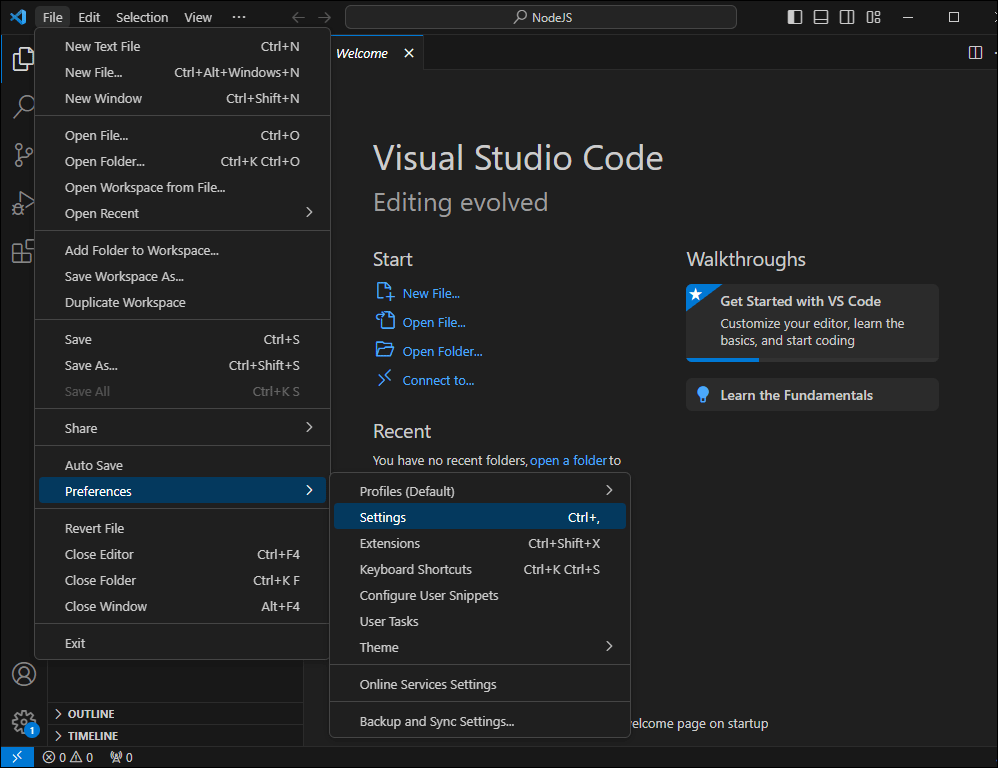Viewport: 998px width, 768px height.
Task: Expand the Theme submenu
Action: (x=480, y=647)
